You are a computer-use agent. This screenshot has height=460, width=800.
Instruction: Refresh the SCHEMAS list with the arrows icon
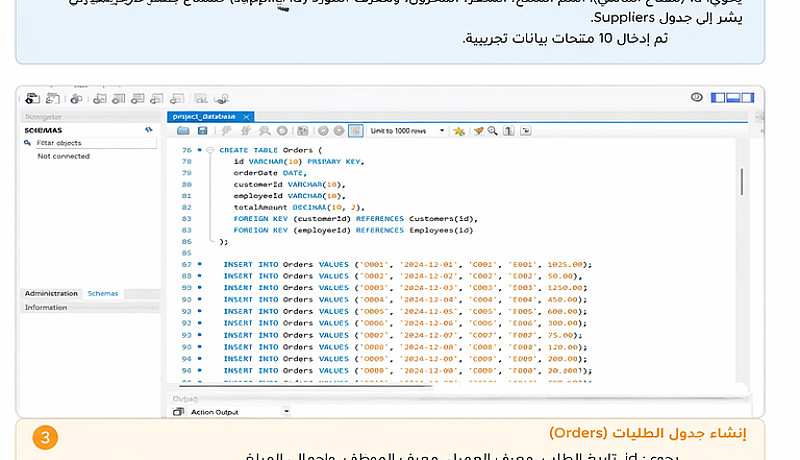(x=148, y=130)
